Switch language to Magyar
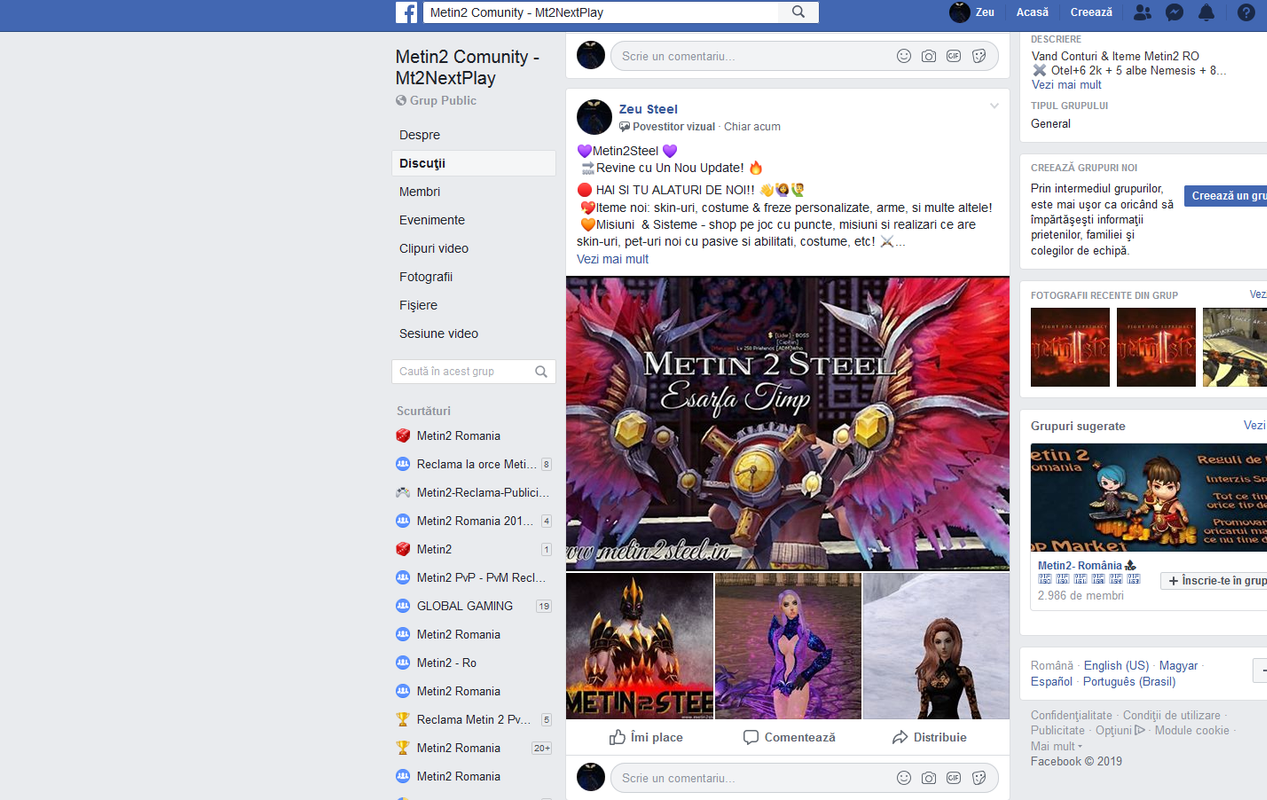The height and width of the screenshot is (800, 1267). 1178,665
